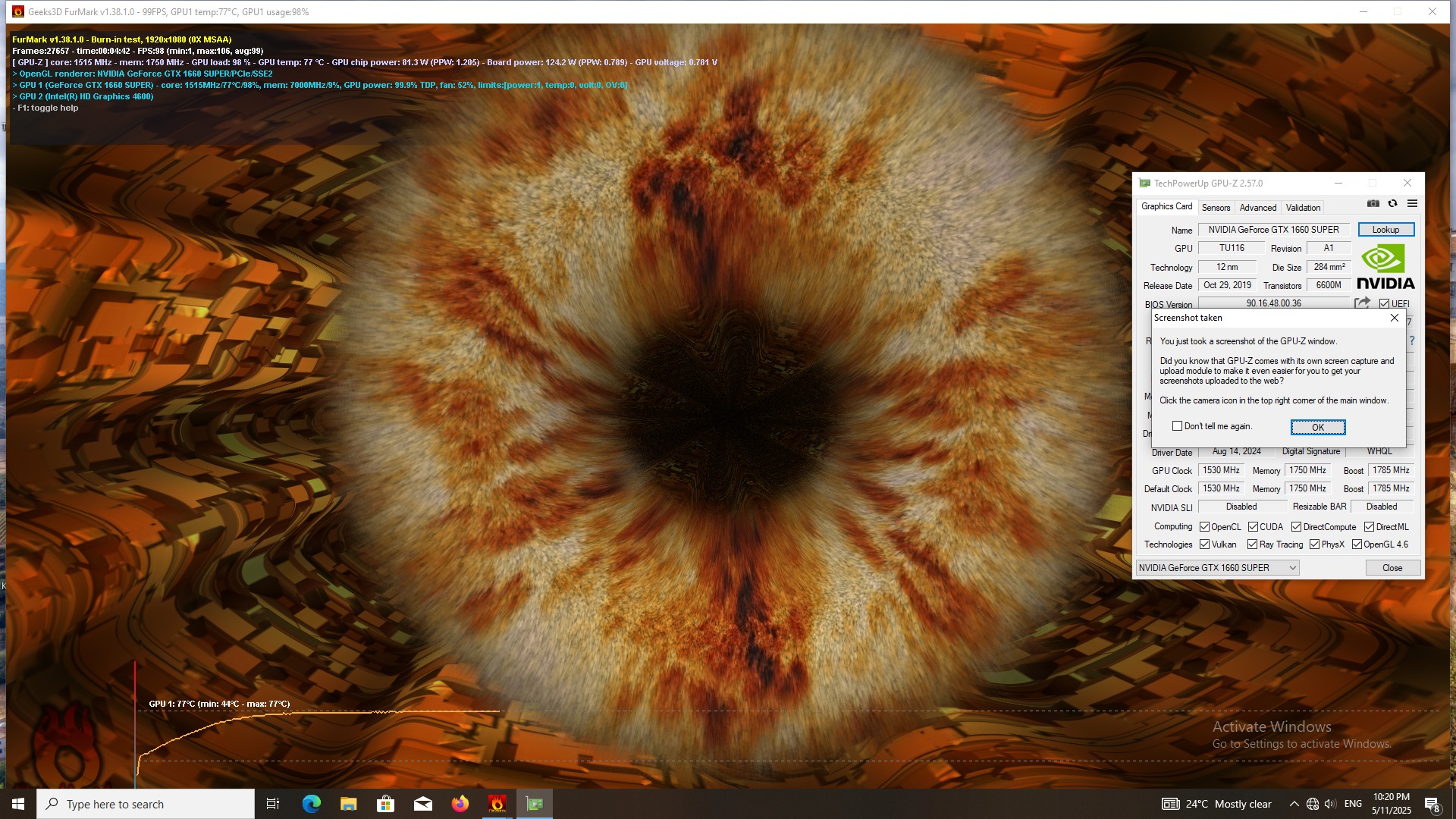Viewport: 1456px width, 819px height.
Task: Show hidden system tray icons chevron
Action: tap(1294, 804)
